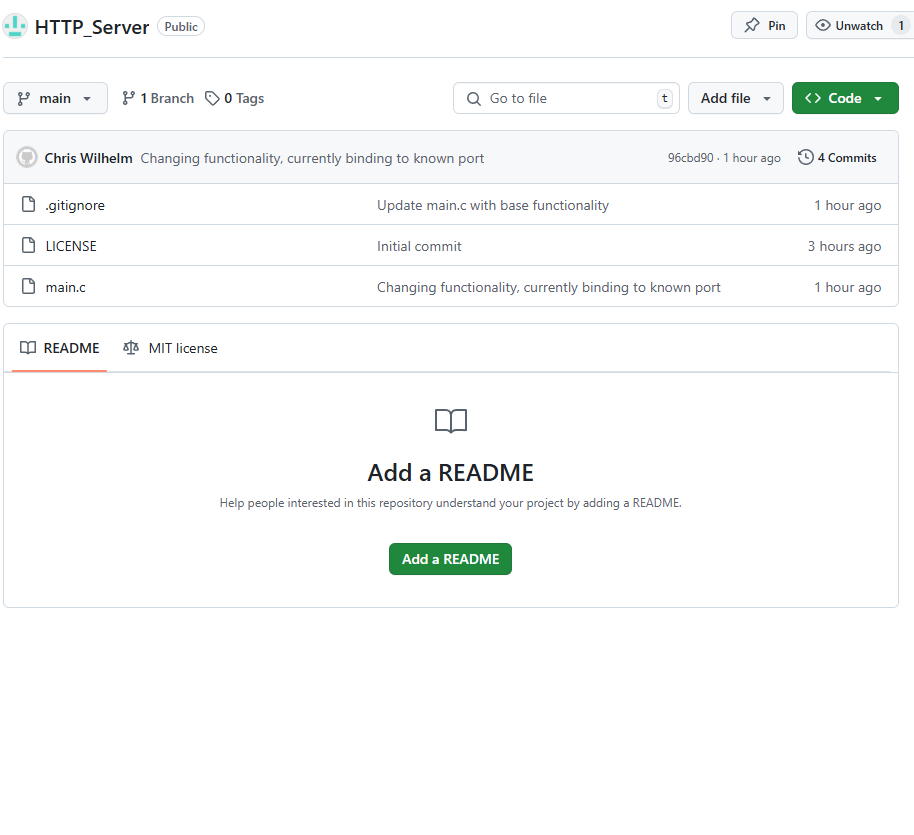The height and width of the screenshot is (835, 914).
Task: Click the .gitignore file icon
Action: (x=28, y=205)
